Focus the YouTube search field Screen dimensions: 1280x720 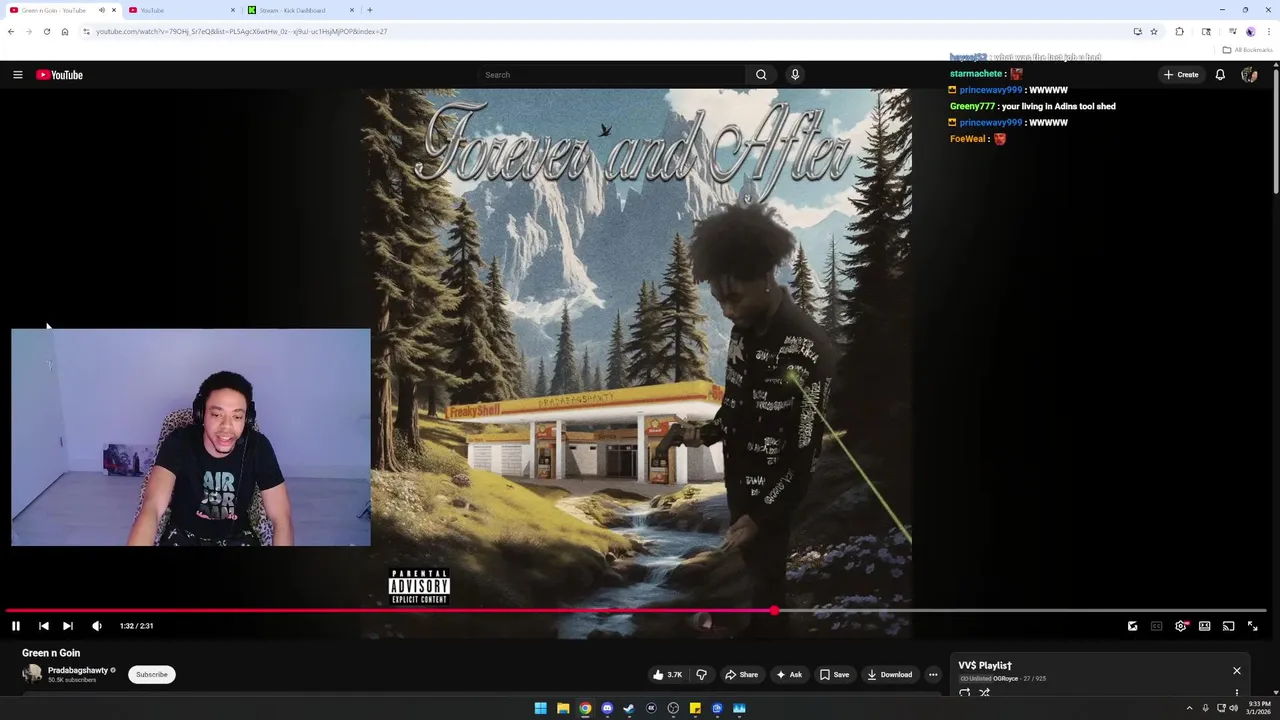612,75
